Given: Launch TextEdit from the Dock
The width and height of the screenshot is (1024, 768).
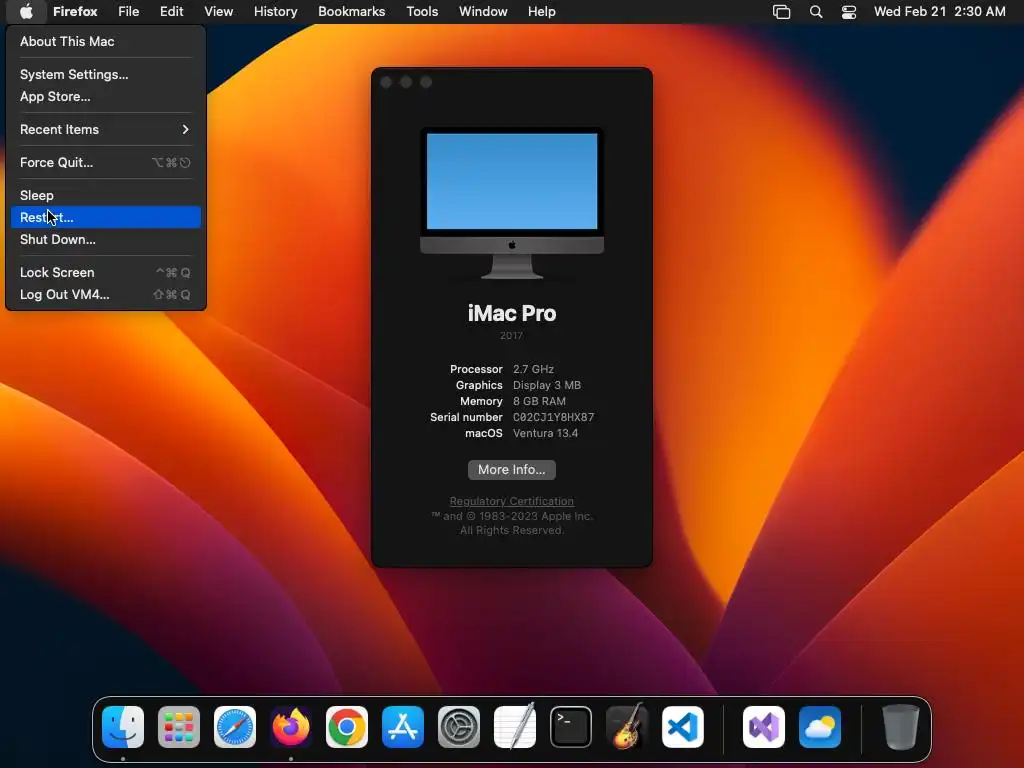Looking at the screenshot, I should 515,727.
